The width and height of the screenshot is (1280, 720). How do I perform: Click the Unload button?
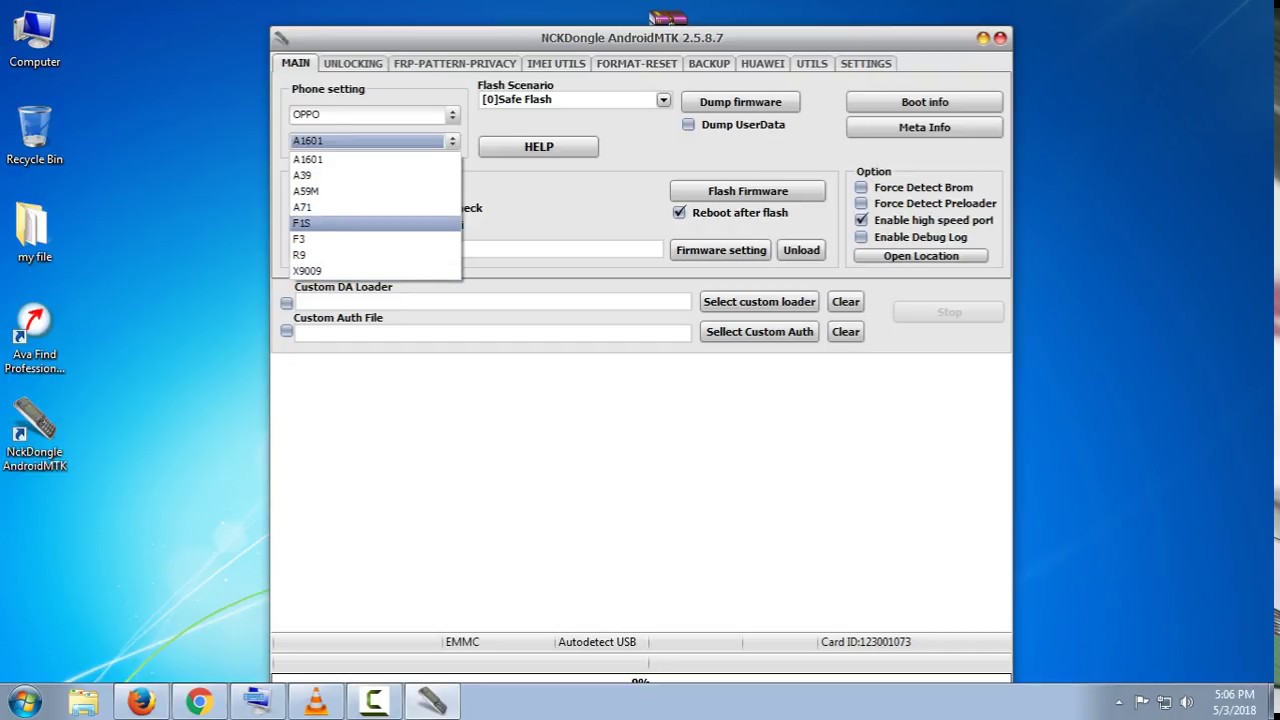[x=801, y=250]
